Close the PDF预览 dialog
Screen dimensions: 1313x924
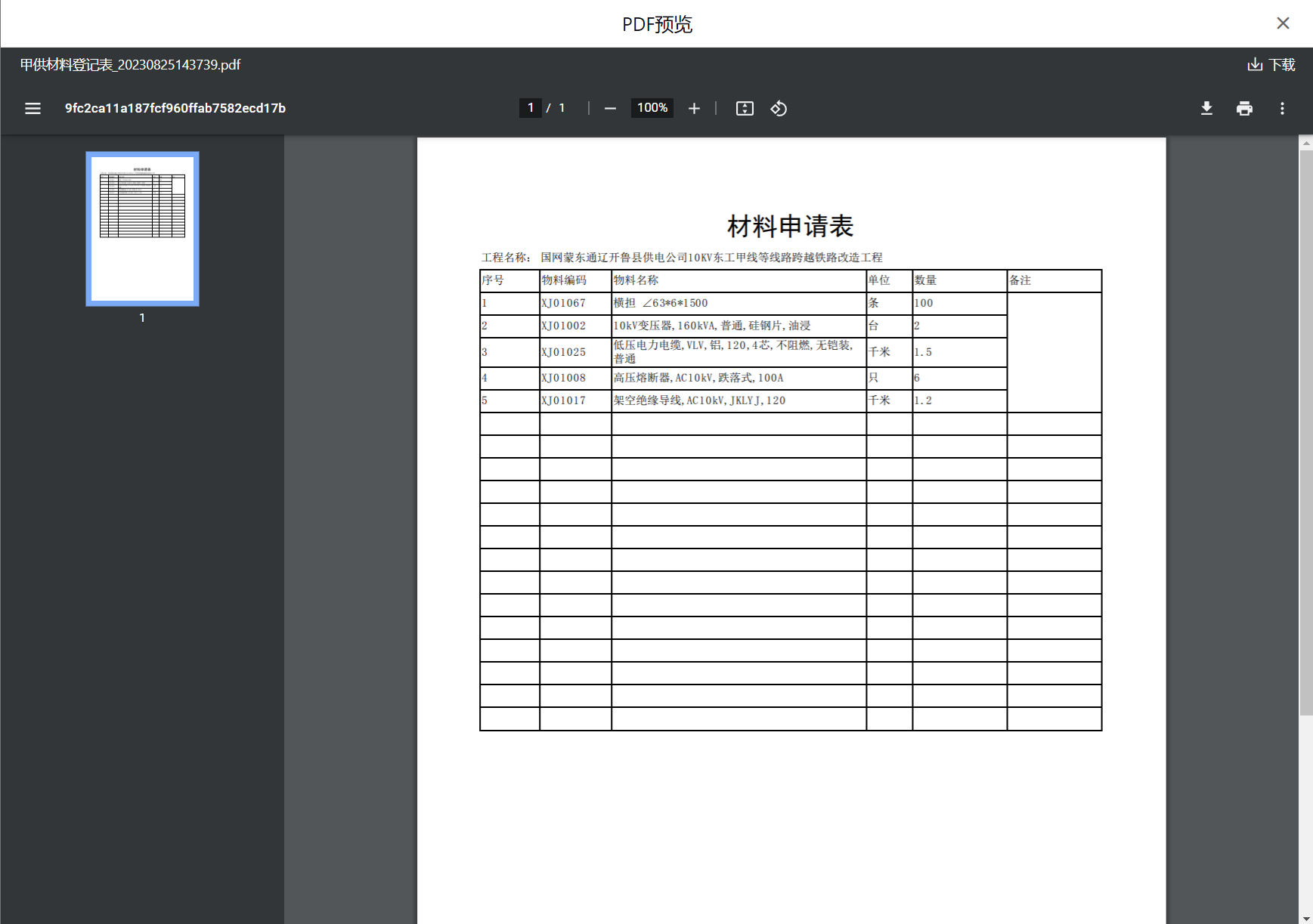tap(1283, 23)
